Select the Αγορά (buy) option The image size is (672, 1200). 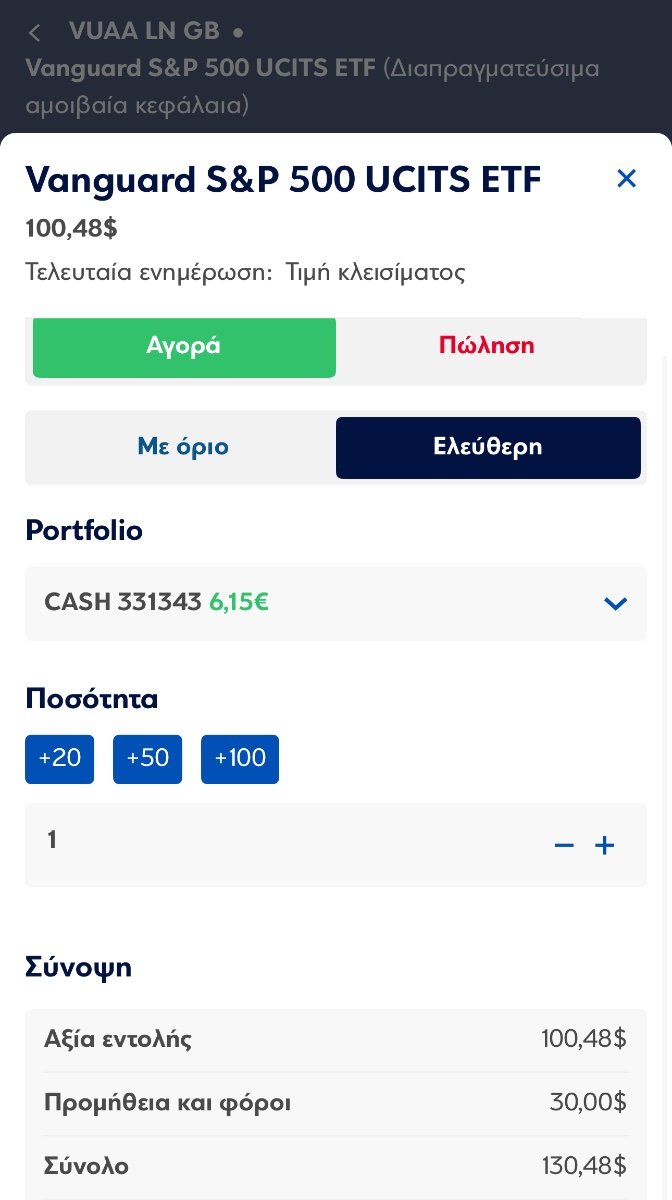184,346
